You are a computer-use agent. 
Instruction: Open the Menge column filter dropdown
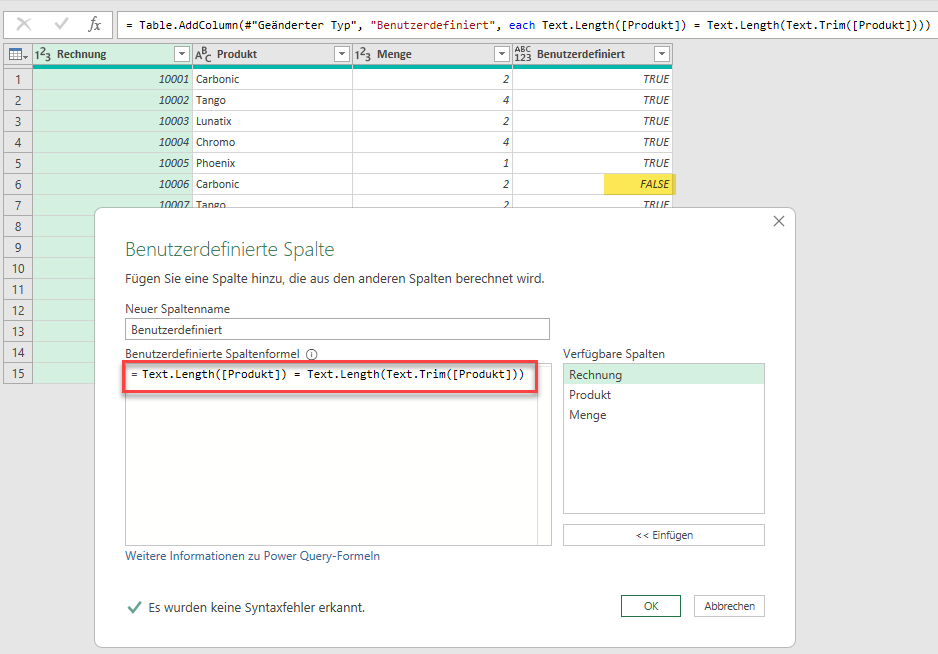(x=501, y=54)
